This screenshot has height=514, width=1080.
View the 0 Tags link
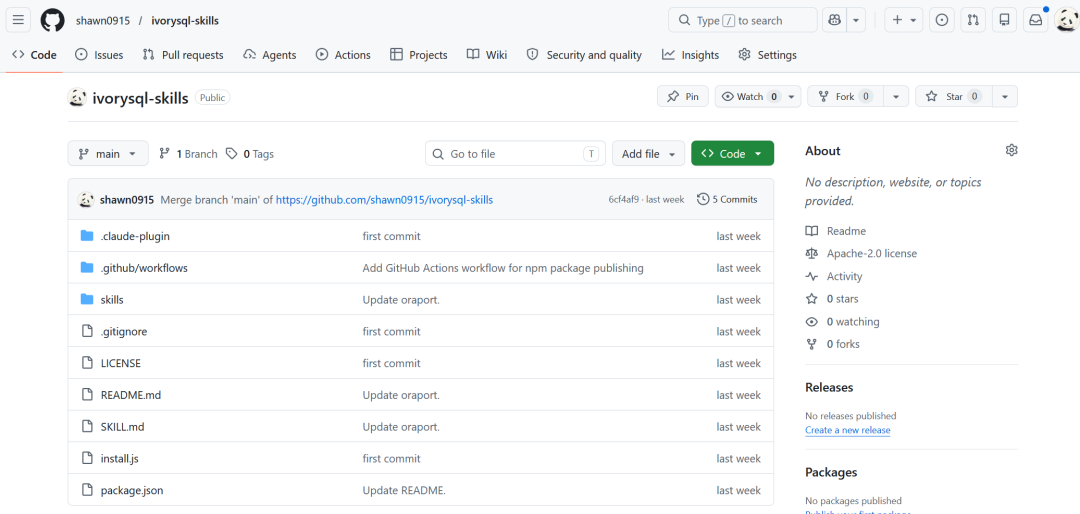click(x=250, y=154)
